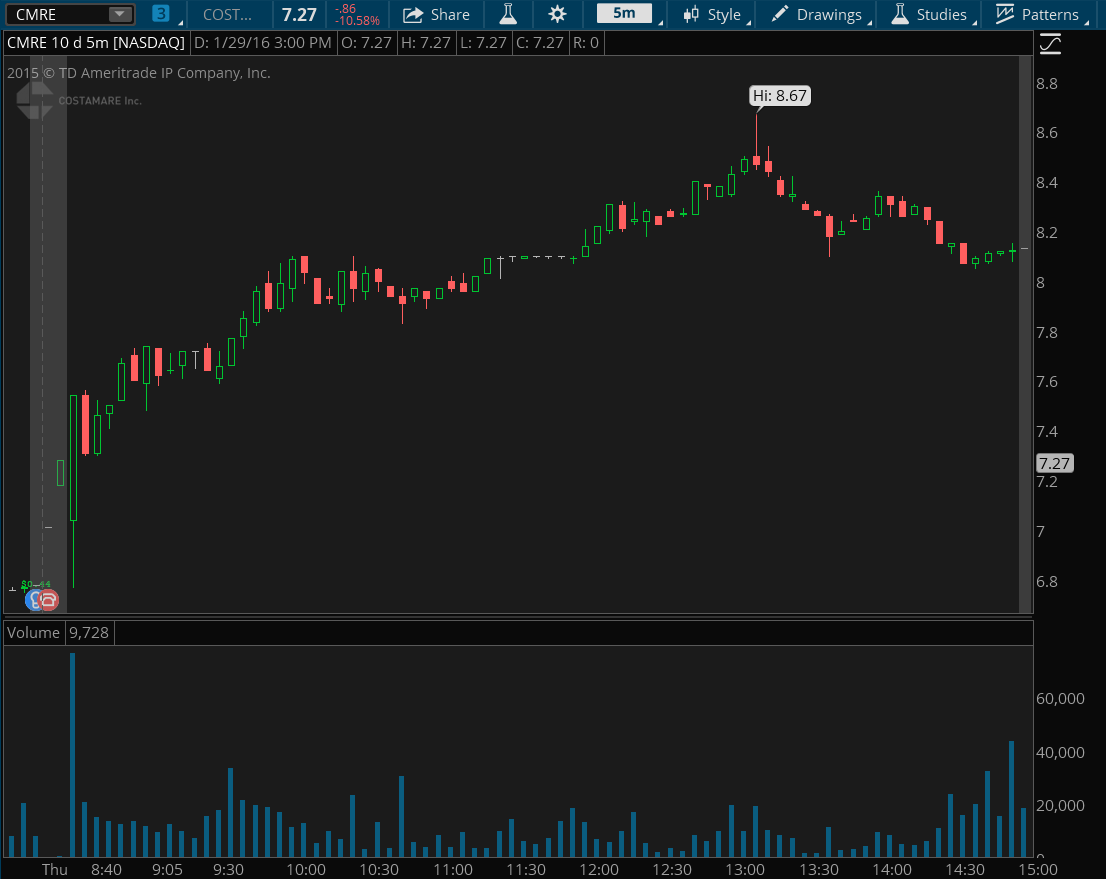Click the Hi: 8.67 price bubble

pos(780,96)
